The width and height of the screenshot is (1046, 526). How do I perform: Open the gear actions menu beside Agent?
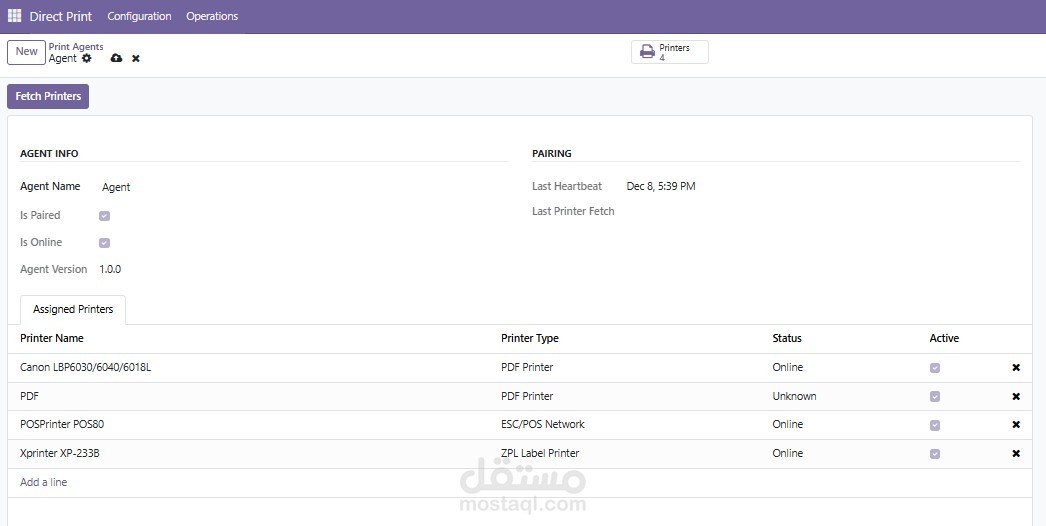pos(87,58)
